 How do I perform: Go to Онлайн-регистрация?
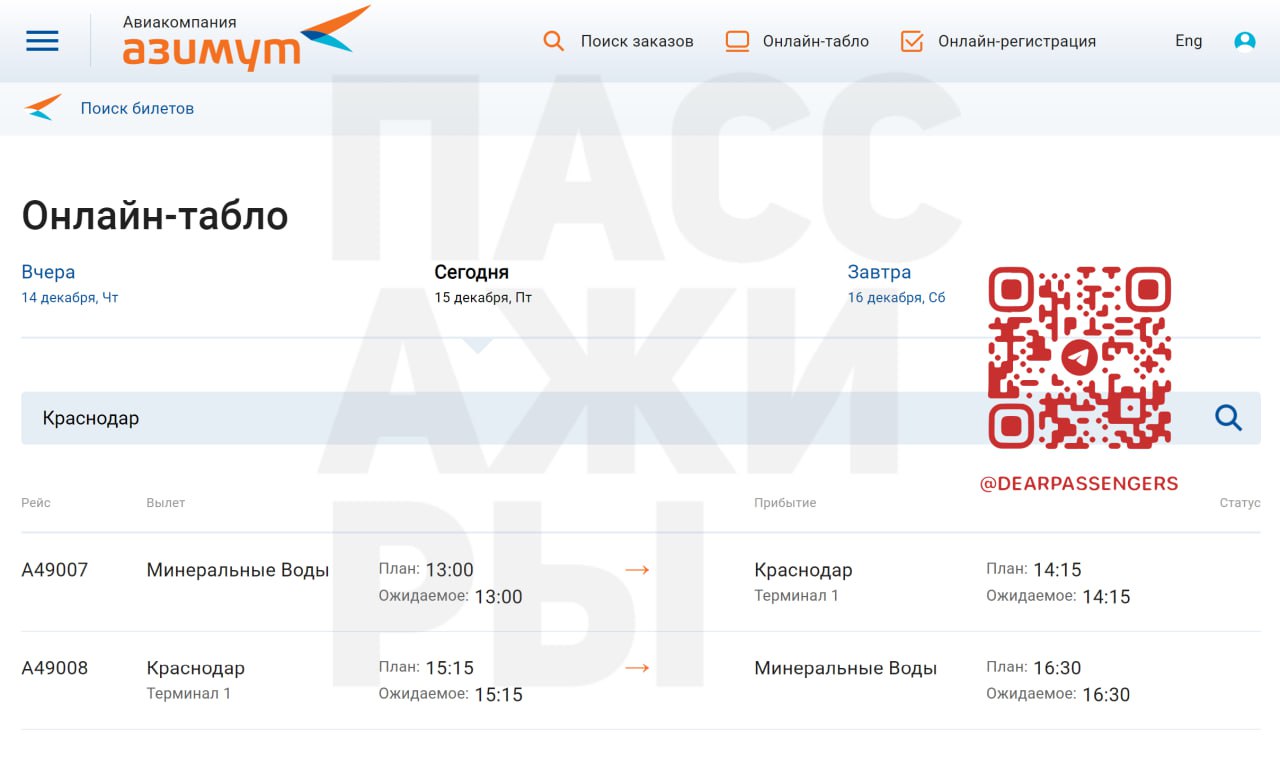(1016, 41)
